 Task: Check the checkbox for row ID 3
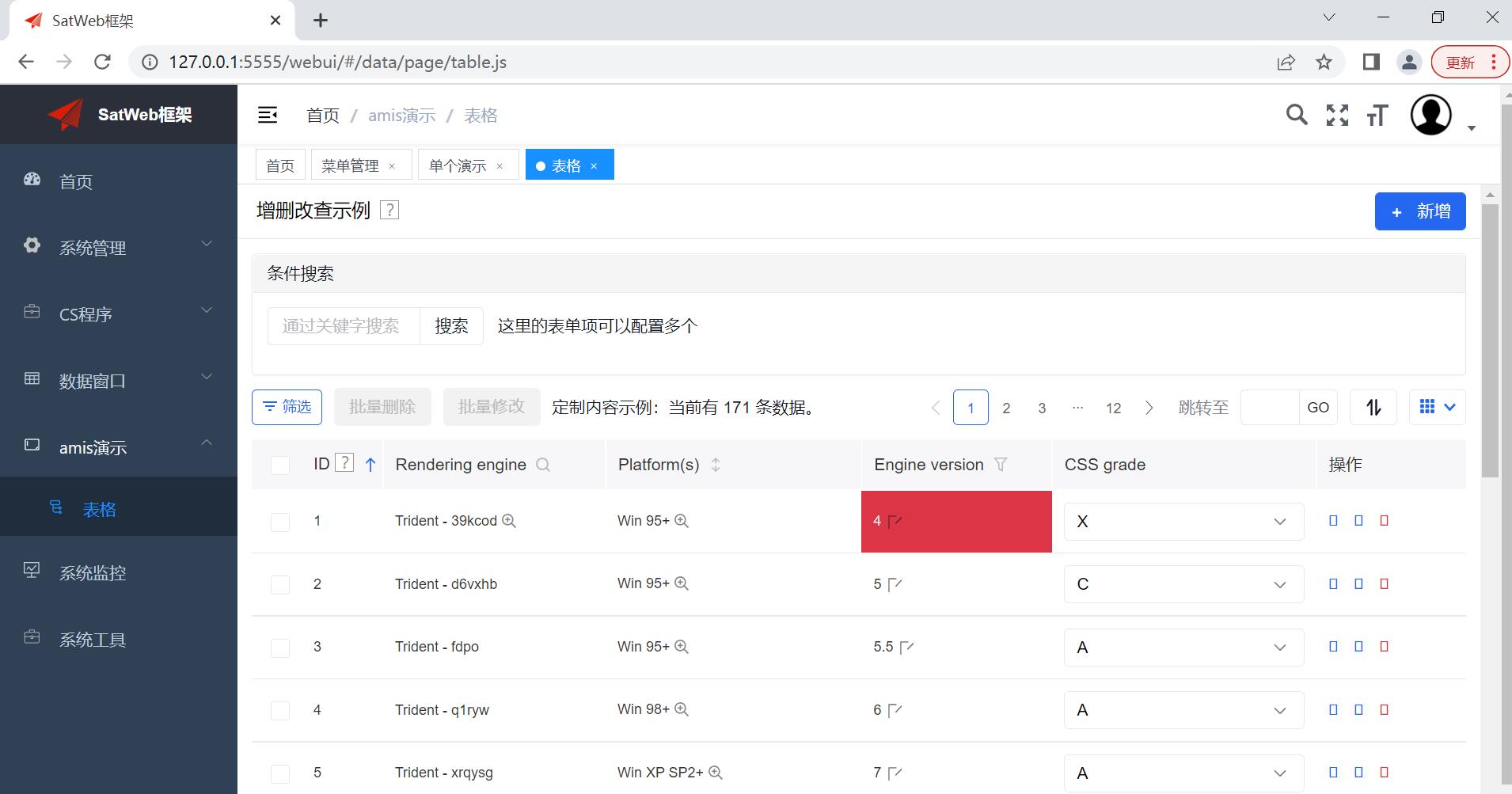coord(280,648)
